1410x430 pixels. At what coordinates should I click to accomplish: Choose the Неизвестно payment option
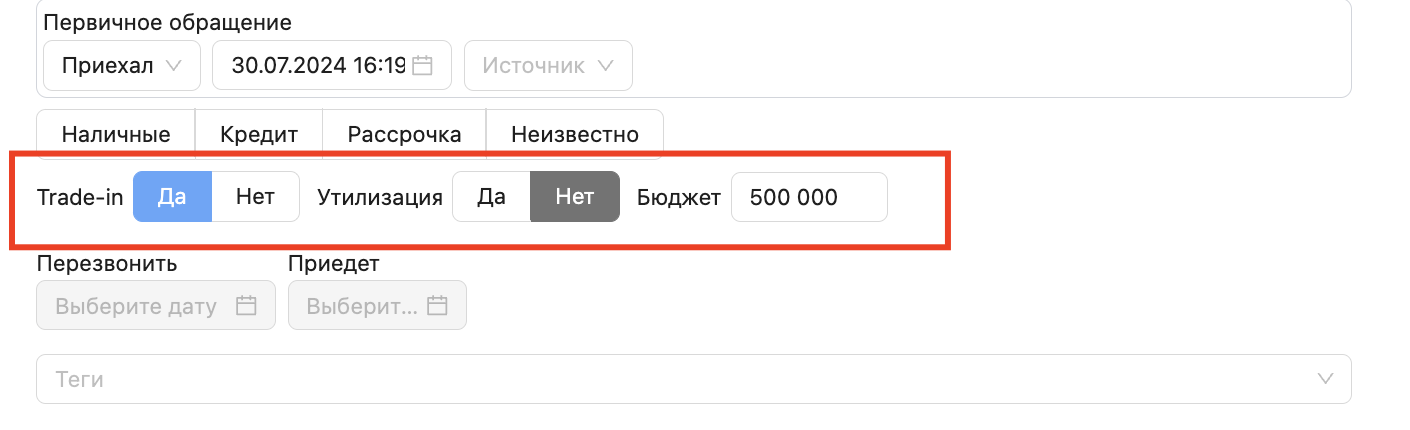tap(574, 134)
